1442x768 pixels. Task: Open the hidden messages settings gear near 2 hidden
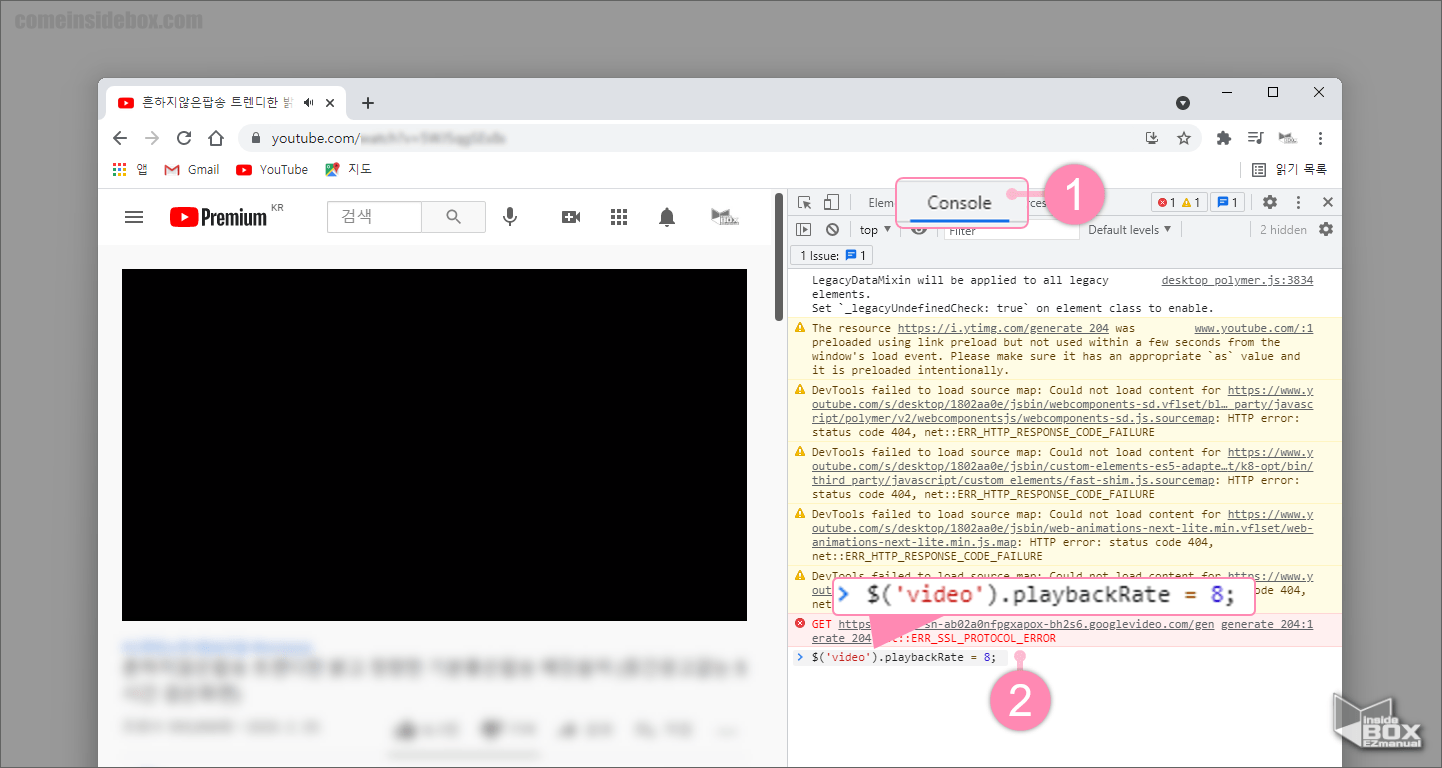[x=1326, y=229]
